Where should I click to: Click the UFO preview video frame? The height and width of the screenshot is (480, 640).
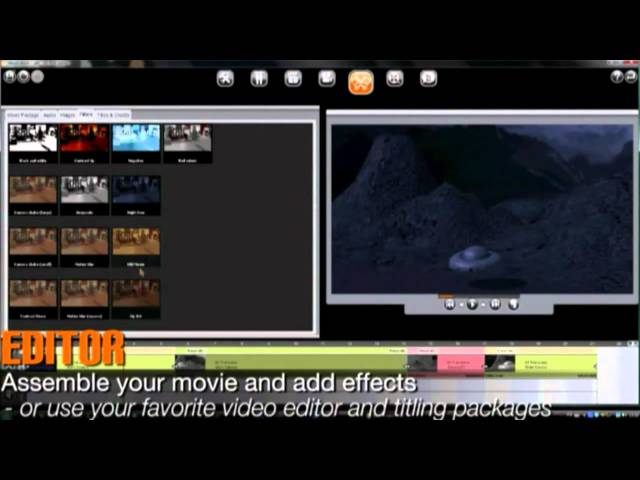tap(482, 209)
